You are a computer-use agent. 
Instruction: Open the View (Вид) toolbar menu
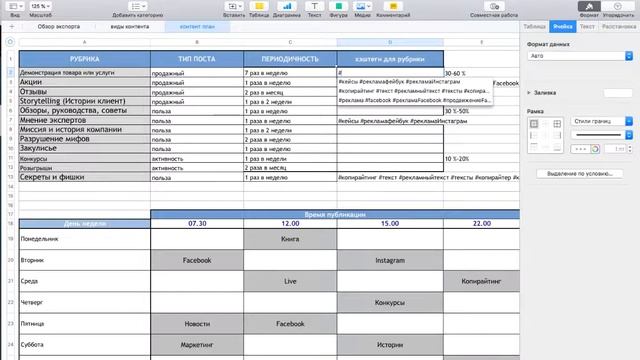16,7
